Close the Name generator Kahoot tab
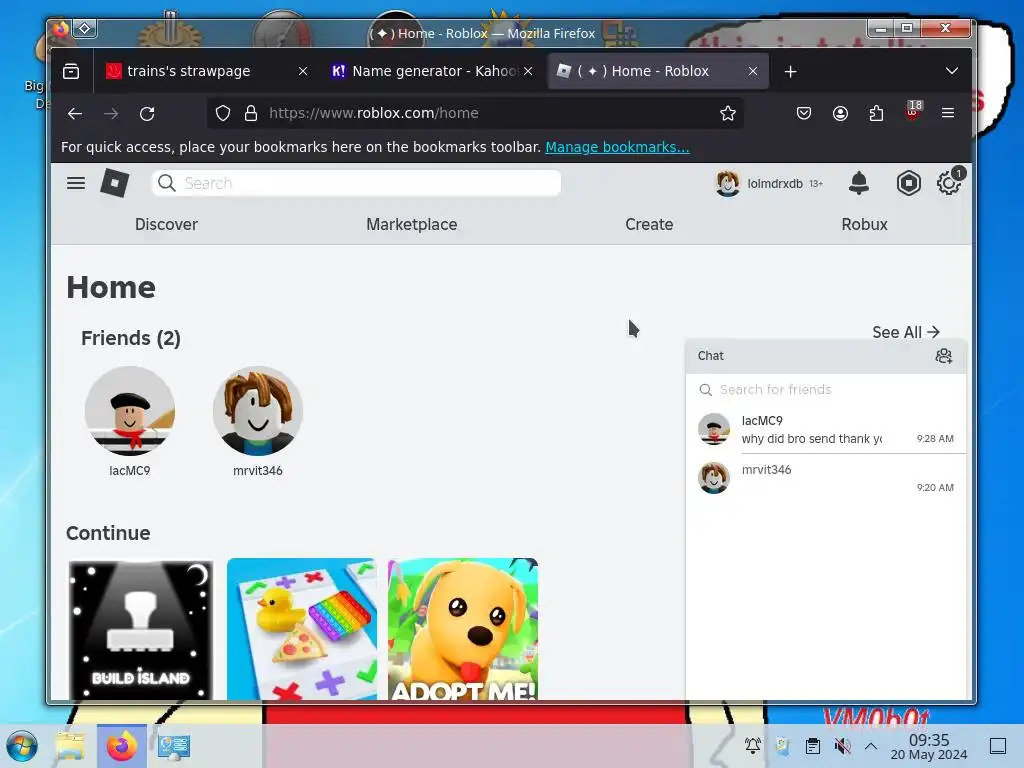 pyautogui.click(x=528, y=71)
